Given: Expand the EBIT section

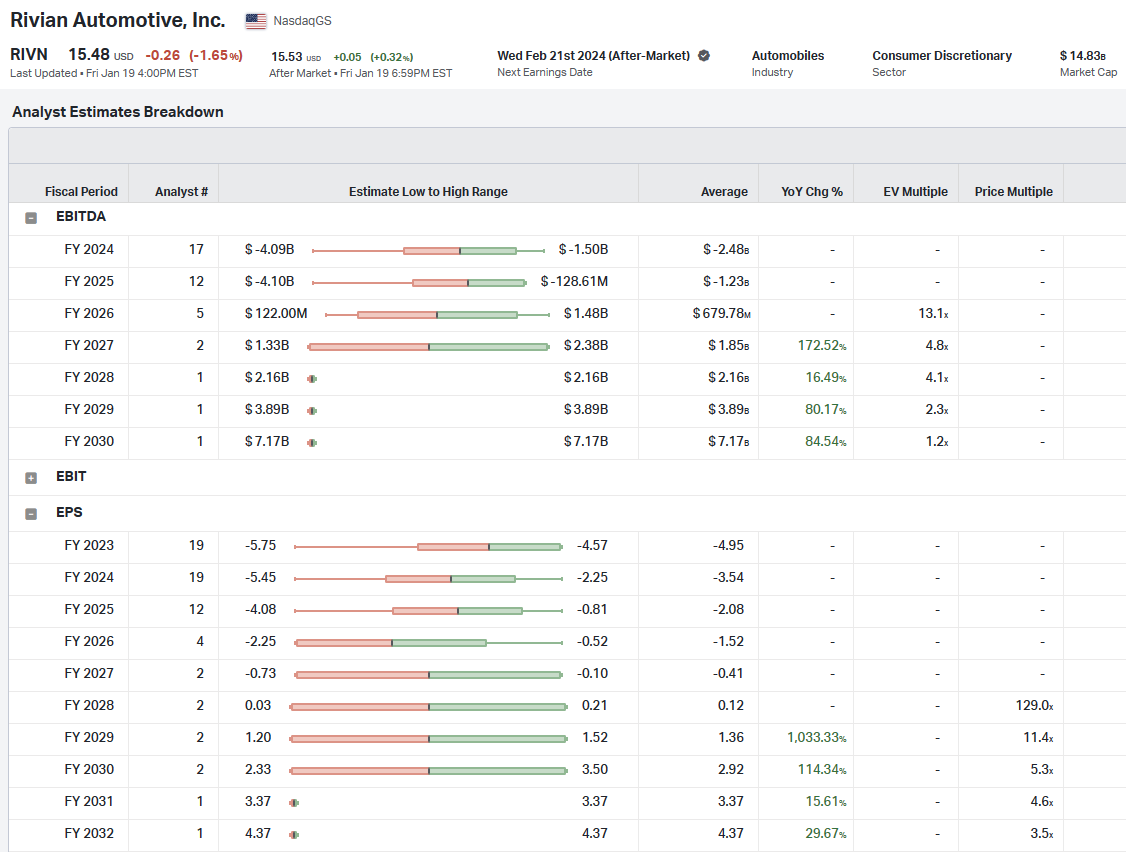Looking at the screenshot, I should point(31,478).
